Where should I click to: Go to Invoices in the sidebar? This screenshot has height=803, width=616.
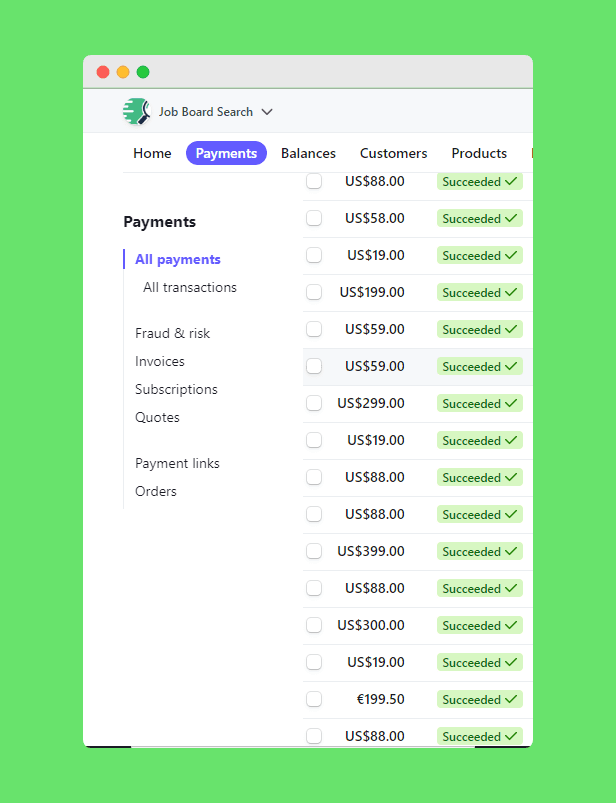pos(160,361)
